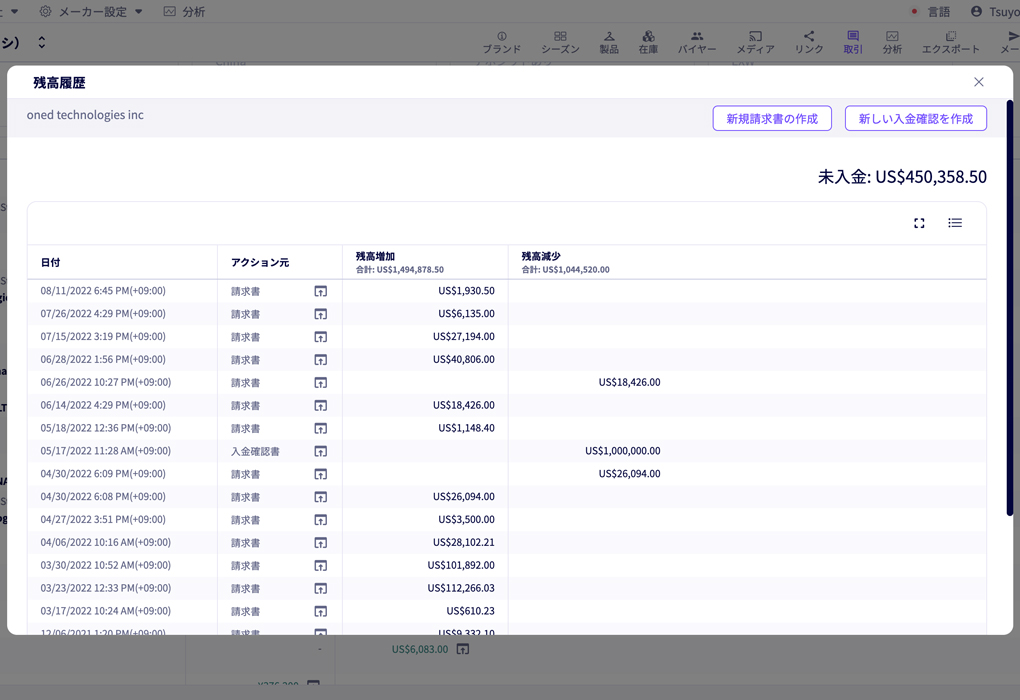
Task: Click 新しい入金確認を作成 button
Action: [x=915, y=118]
